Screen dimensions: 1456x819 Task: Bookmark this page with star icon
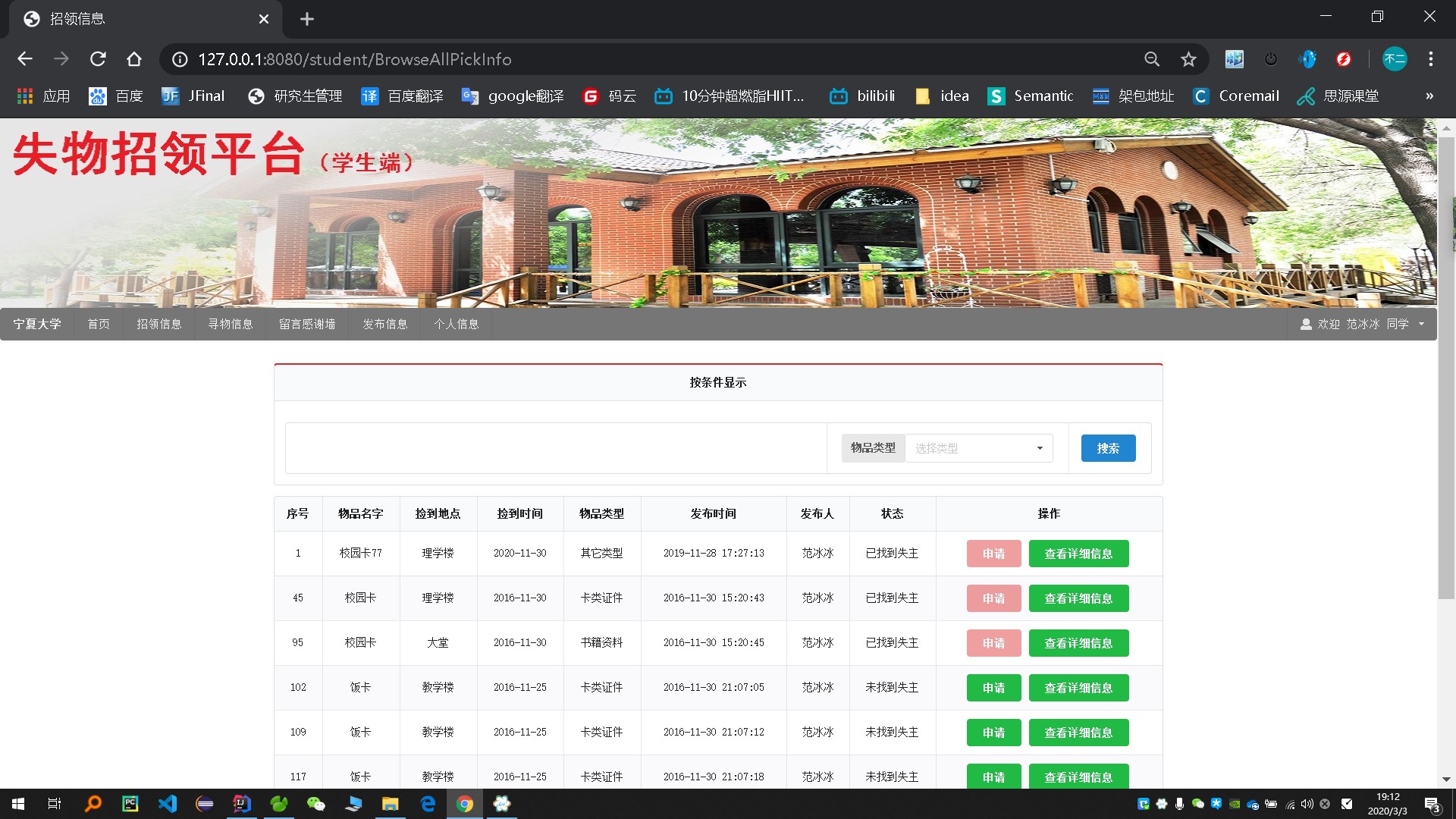point(1188,59)
